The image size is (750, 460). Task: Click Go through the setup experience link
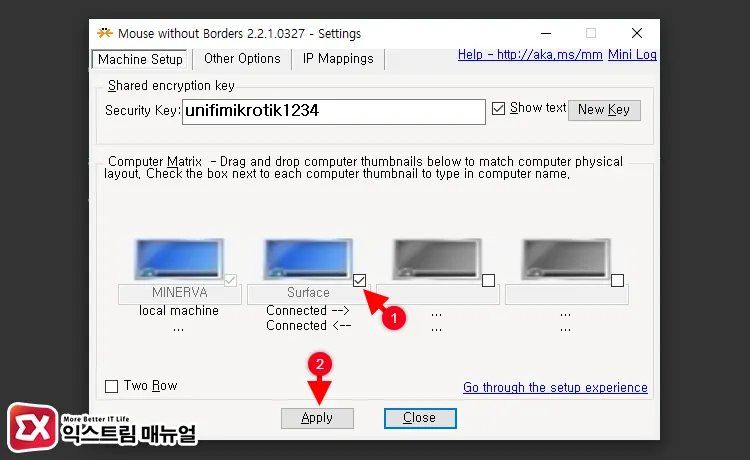[555, 387]
